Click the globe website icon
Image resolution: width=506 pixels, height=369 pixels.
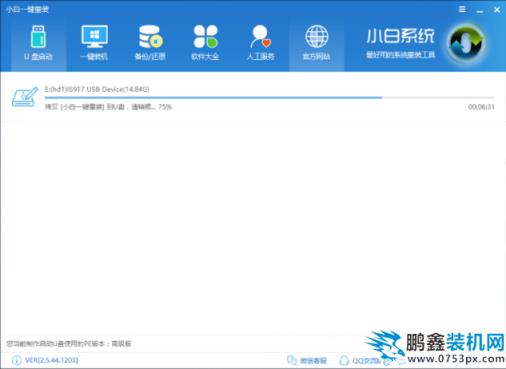316,36
